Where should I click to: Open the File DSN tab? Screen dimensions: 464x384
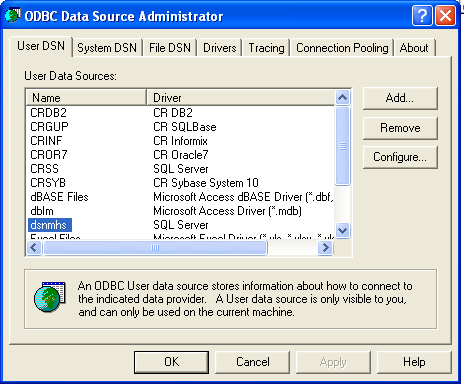tap(170, 48)
